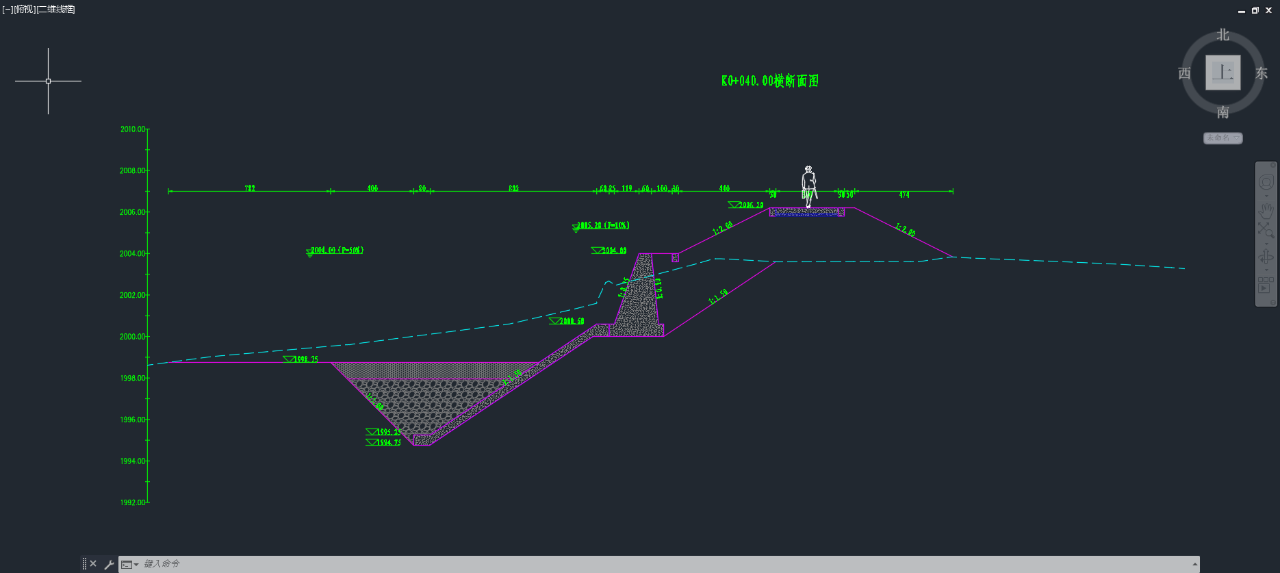Click the 南 compass direction on ViewCube
This screenshot has height=573, width=1280.
[1222, 111]
